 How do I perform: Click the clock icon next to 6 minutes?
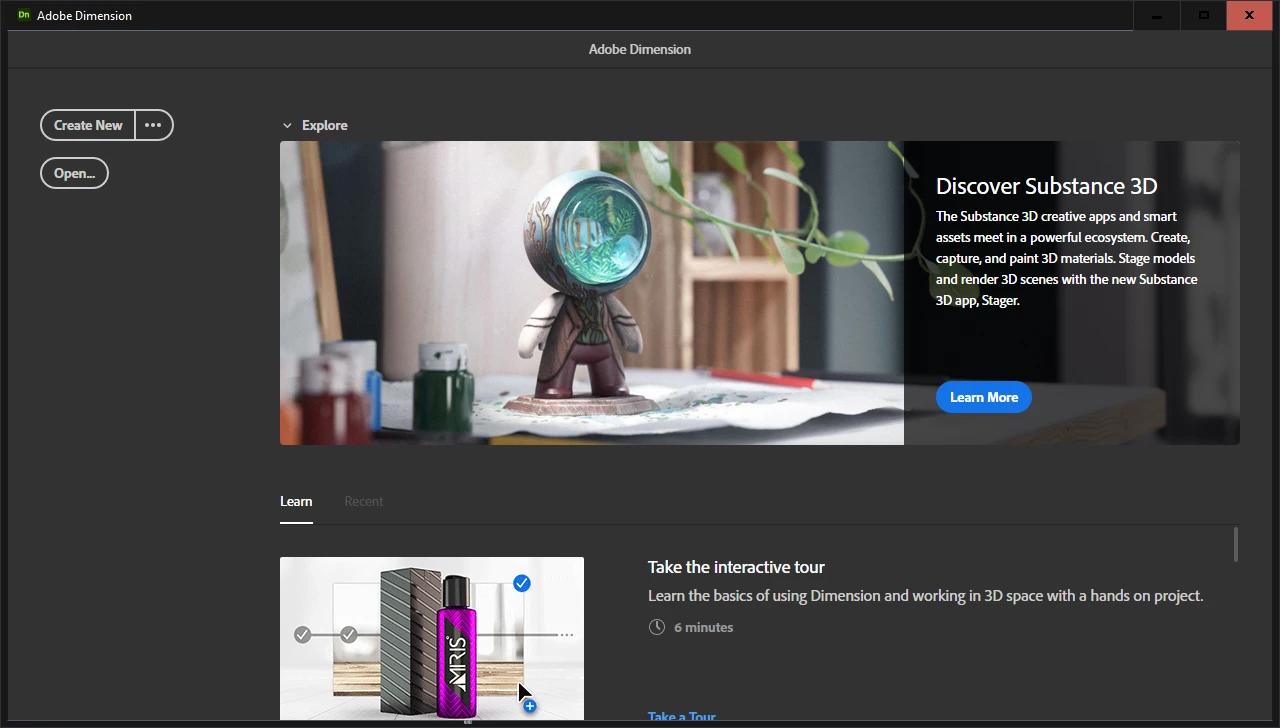pos(656,627)
